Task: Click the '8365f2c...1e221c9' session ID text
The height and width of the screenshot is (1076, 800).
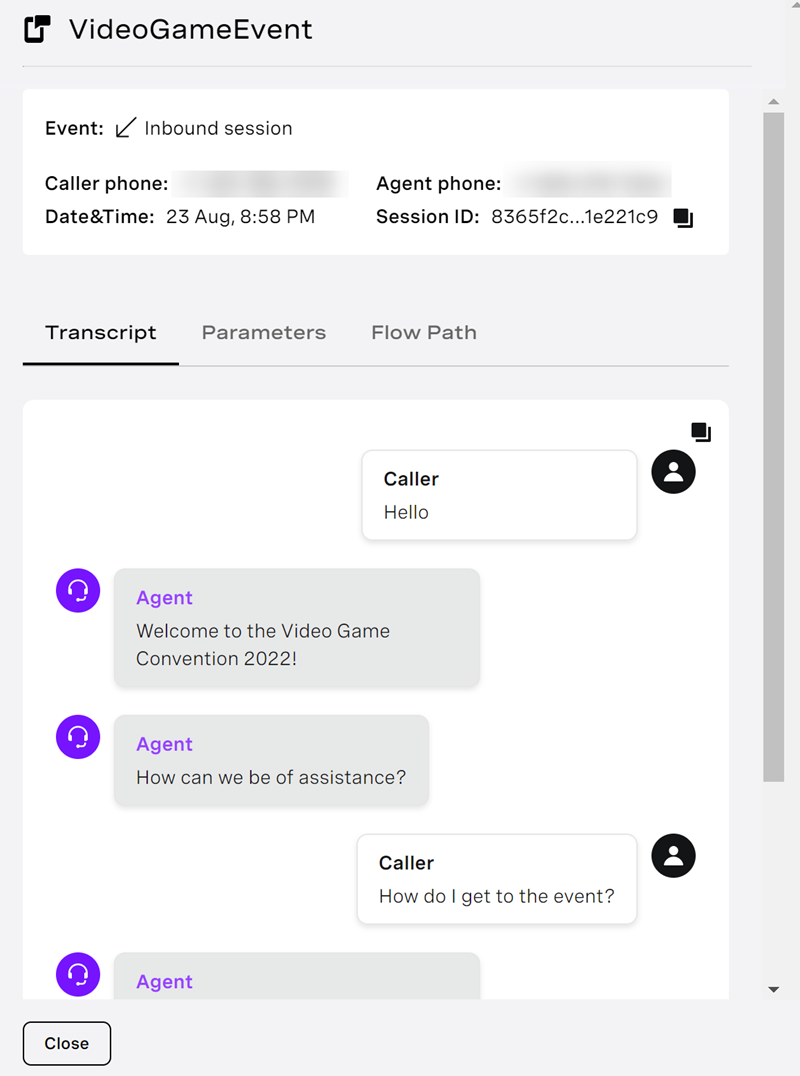Action: [574, 217]
